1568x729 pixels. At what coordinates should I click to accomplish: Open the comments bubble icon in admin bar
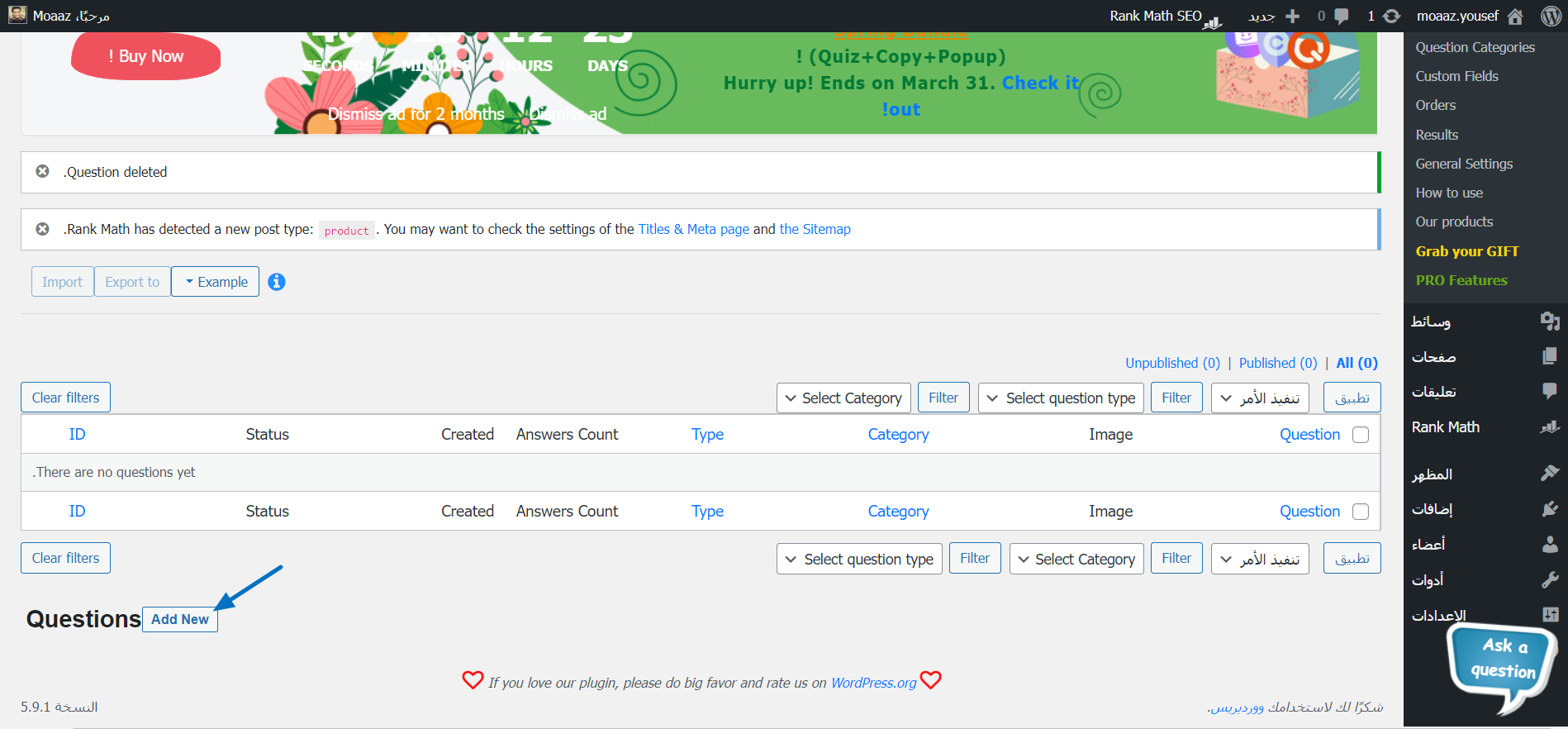[1342, 16]
